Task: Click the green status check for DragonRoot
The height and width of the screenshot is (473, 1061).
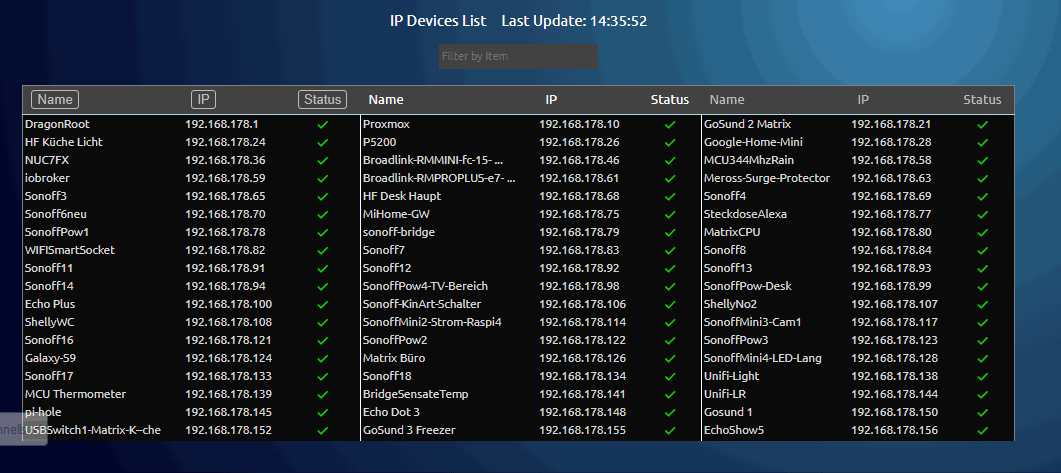Action: click(x=323, y=125)
